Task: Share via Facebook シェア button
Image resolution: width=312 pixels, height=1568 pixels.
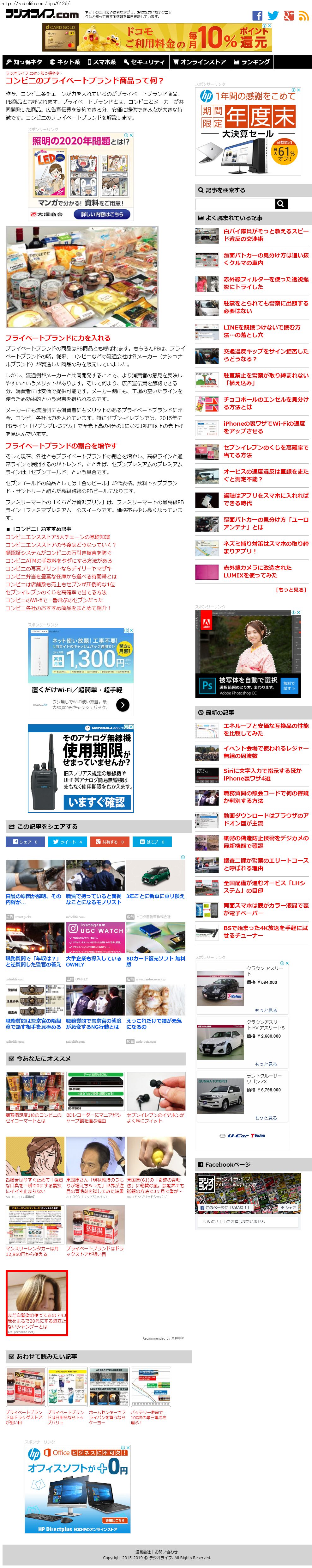Action: pos(24,842)
